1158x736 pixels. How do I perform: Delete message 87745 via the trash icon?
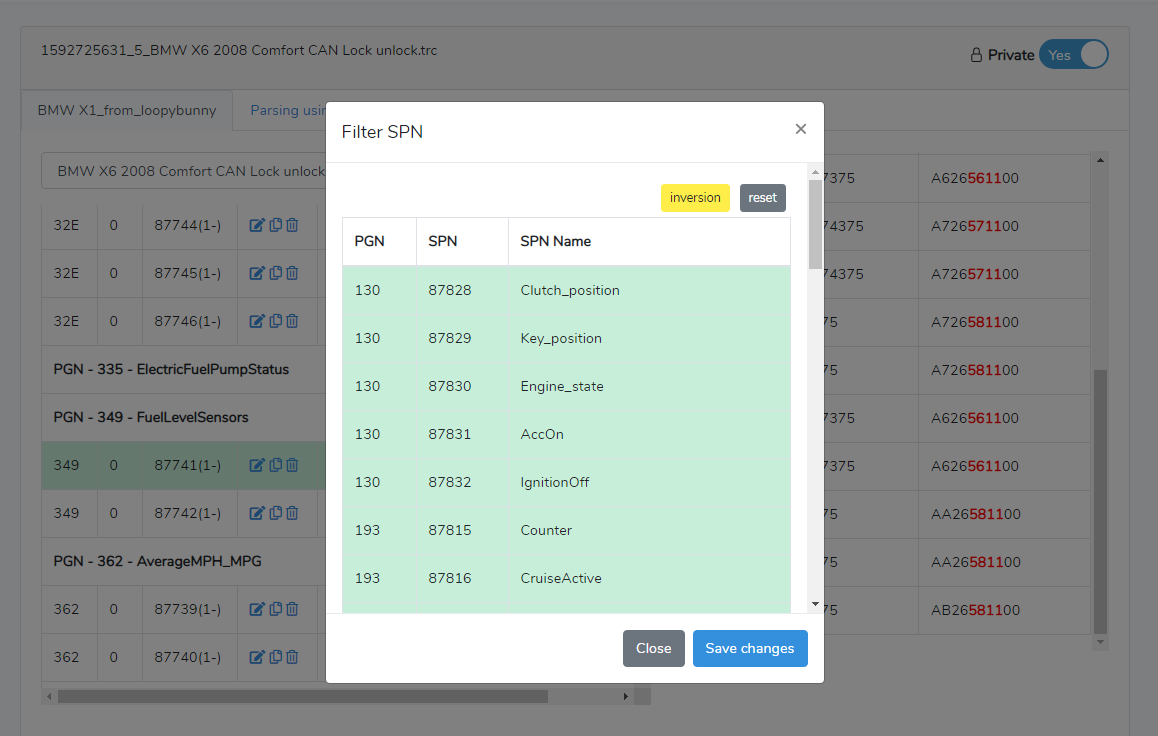tap(292, 273)
